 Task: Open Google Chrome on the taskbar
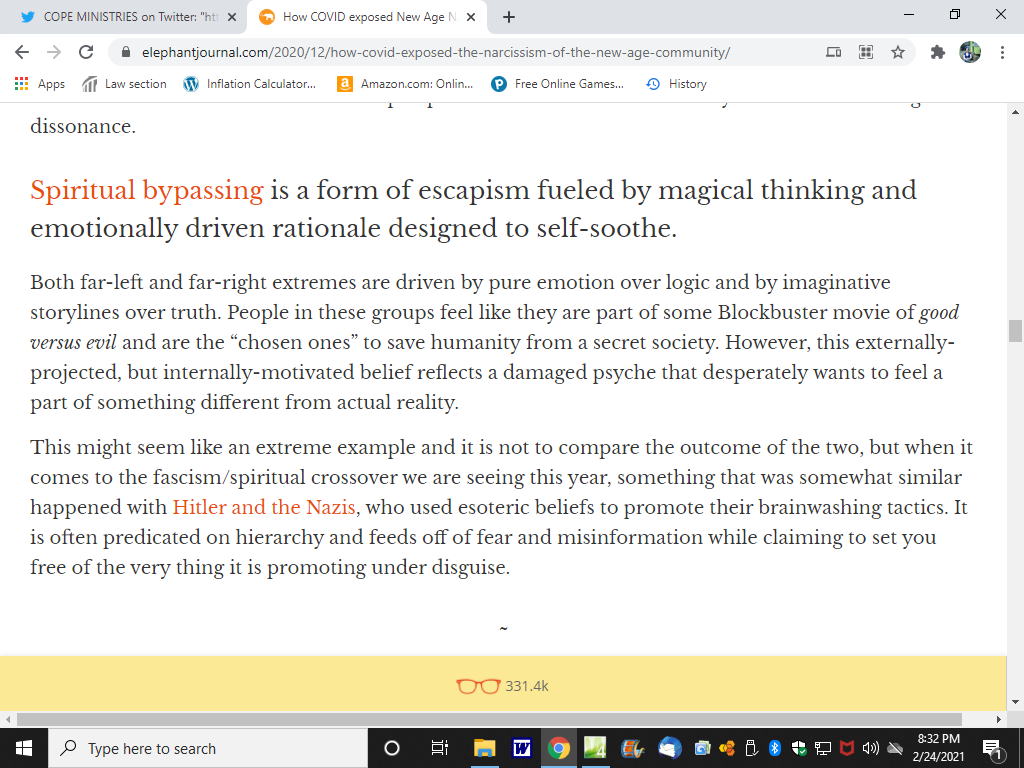558,748
